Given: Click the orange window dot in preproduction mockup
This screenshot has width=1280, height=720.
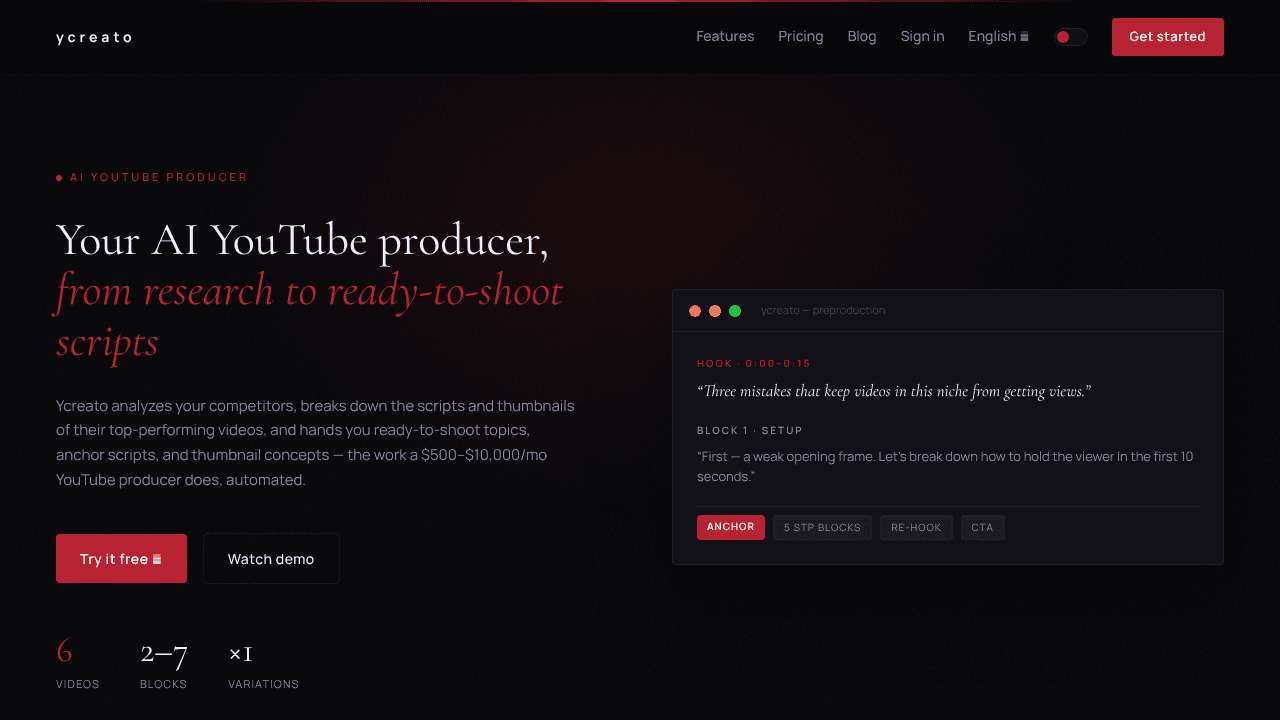Looking at the screenshot, I should (x=715, y=311).
